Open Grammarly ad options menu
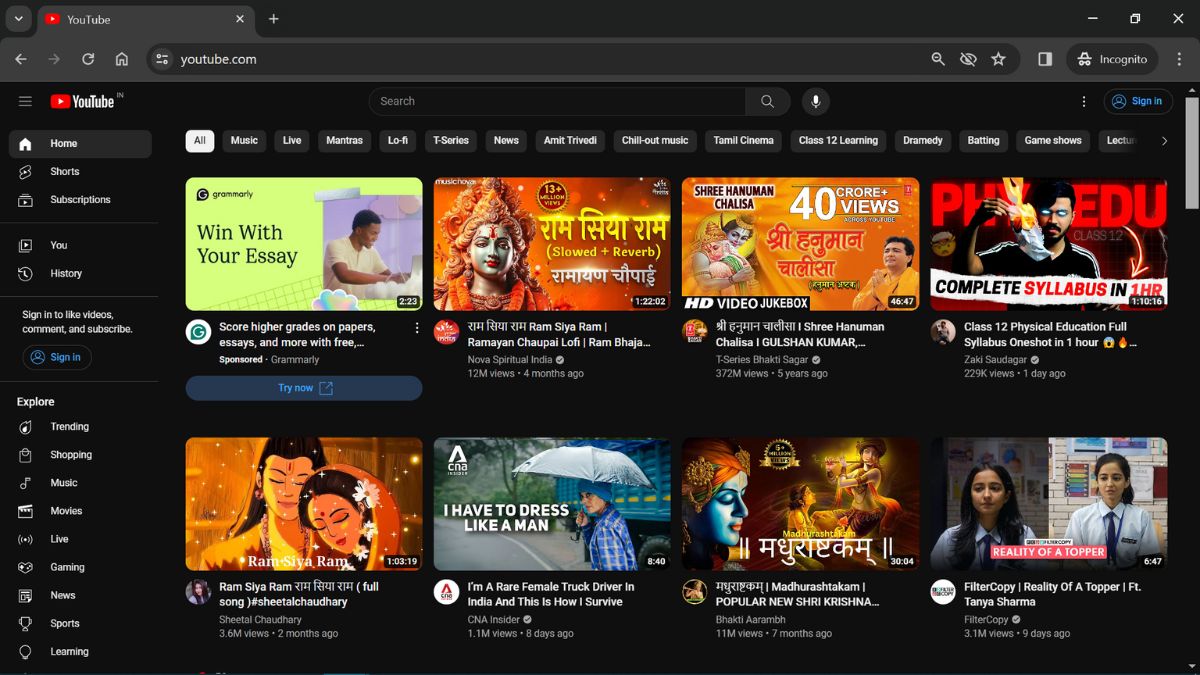 click(417, 328)
